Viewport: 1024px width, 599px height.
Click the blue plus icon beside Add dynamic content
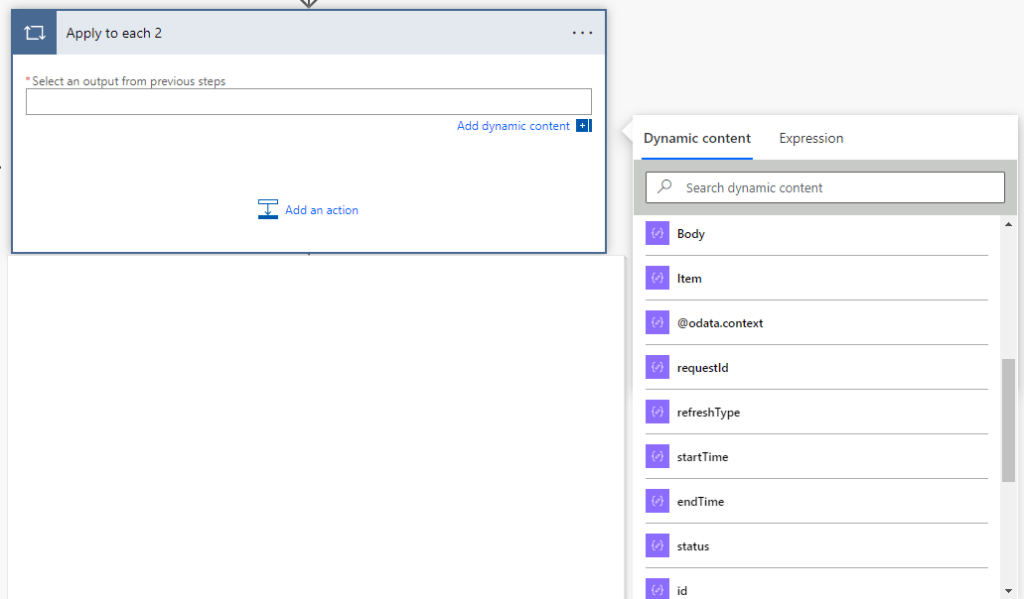(x=584, y=126)
